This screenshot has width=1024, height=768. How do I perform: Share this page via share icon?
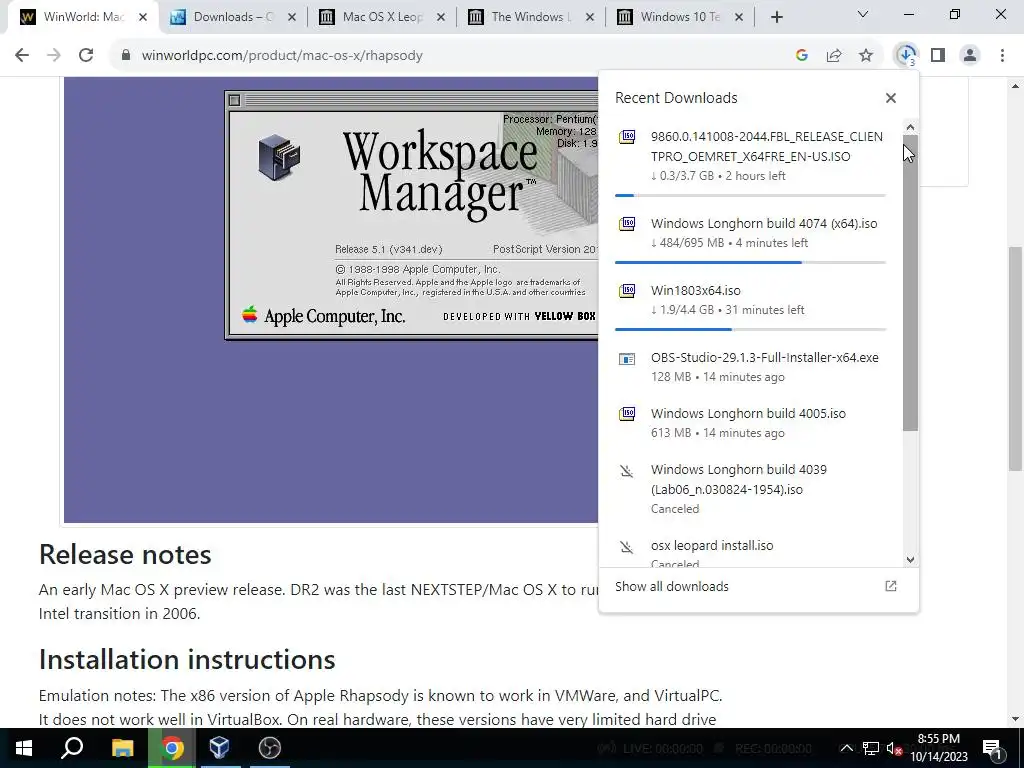[834, 56]
